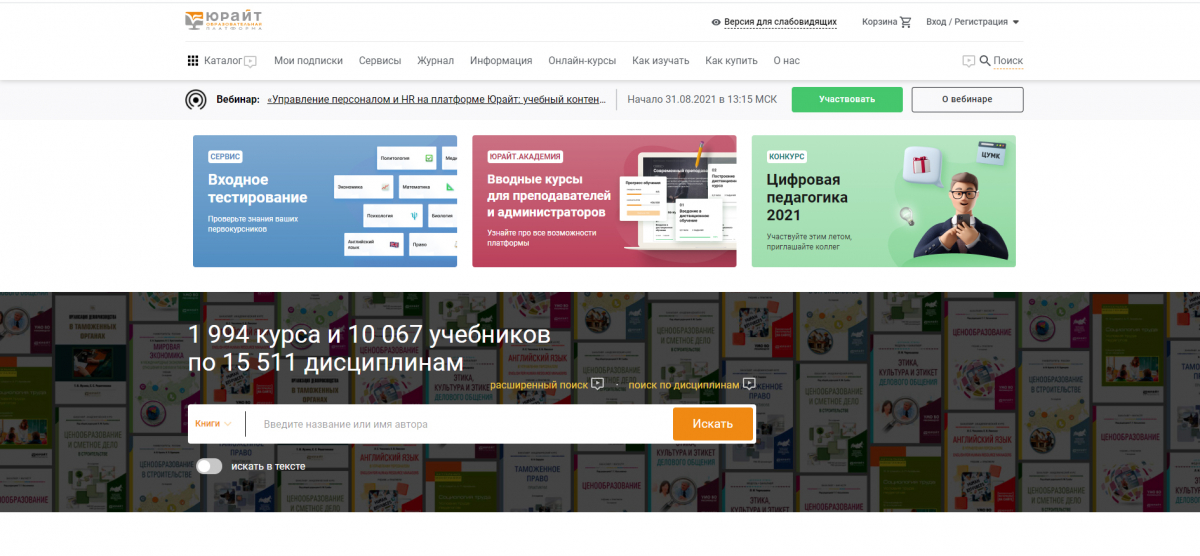Click the webinar start time text

[702, 100]
